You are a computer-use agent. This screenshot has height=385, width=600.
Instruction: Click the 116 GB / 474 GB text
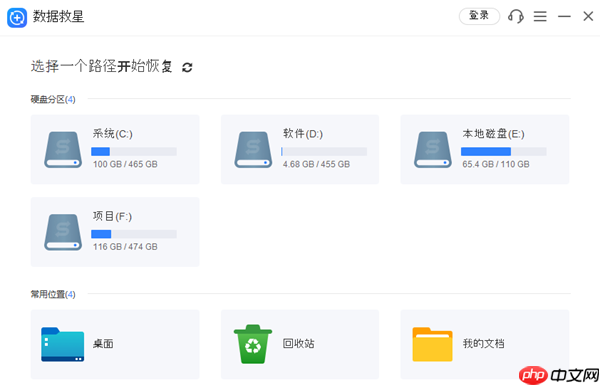(x=125, y=247)
